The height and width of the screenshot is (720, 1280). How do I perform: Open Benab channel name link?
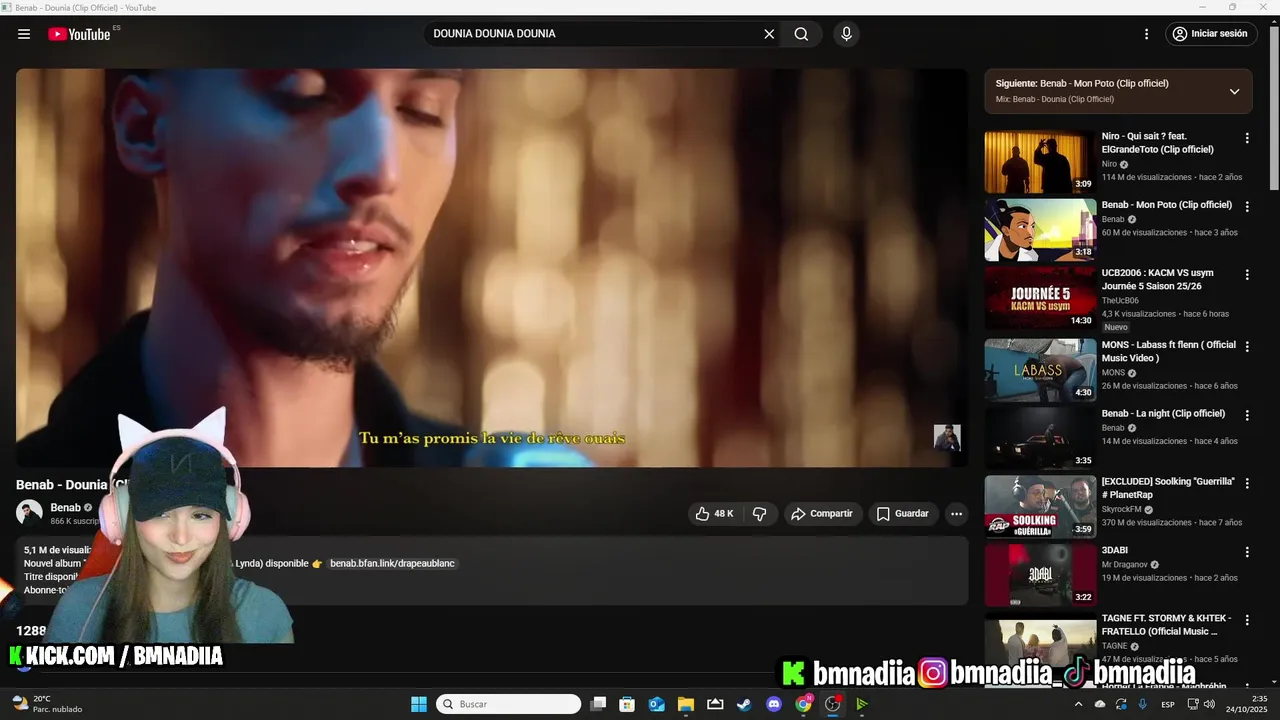[65, 508]
